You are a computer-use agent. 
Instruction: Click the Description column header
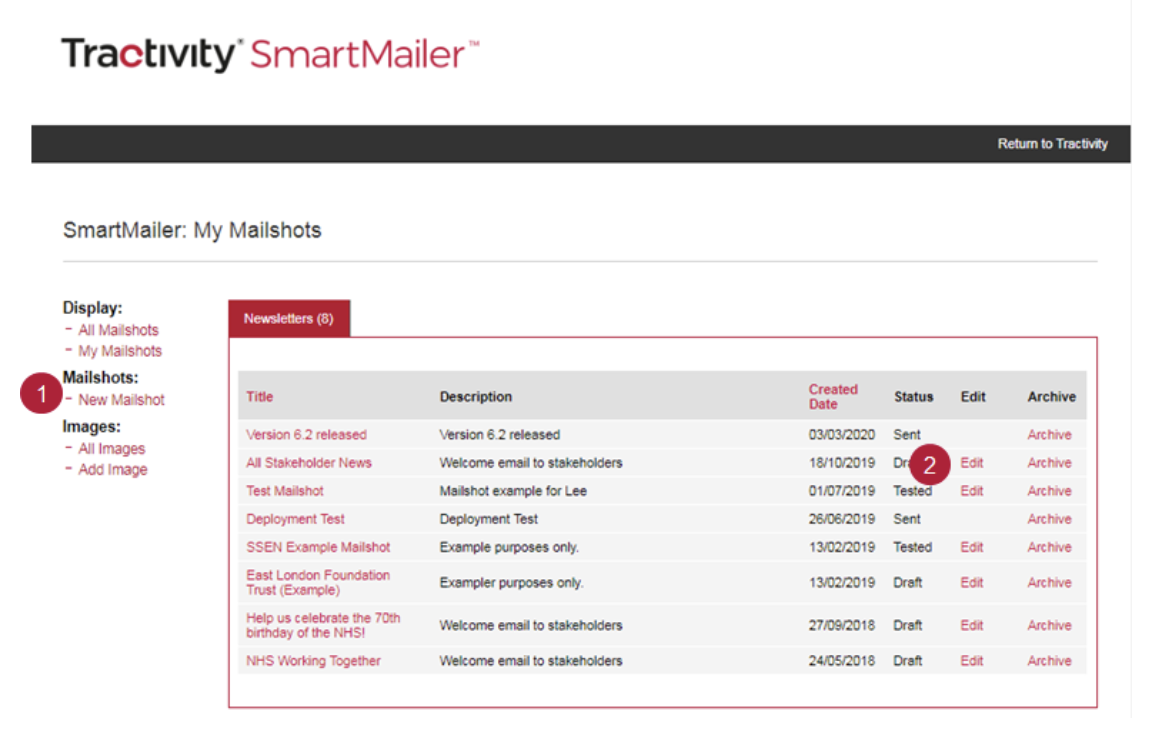[476, 397]
